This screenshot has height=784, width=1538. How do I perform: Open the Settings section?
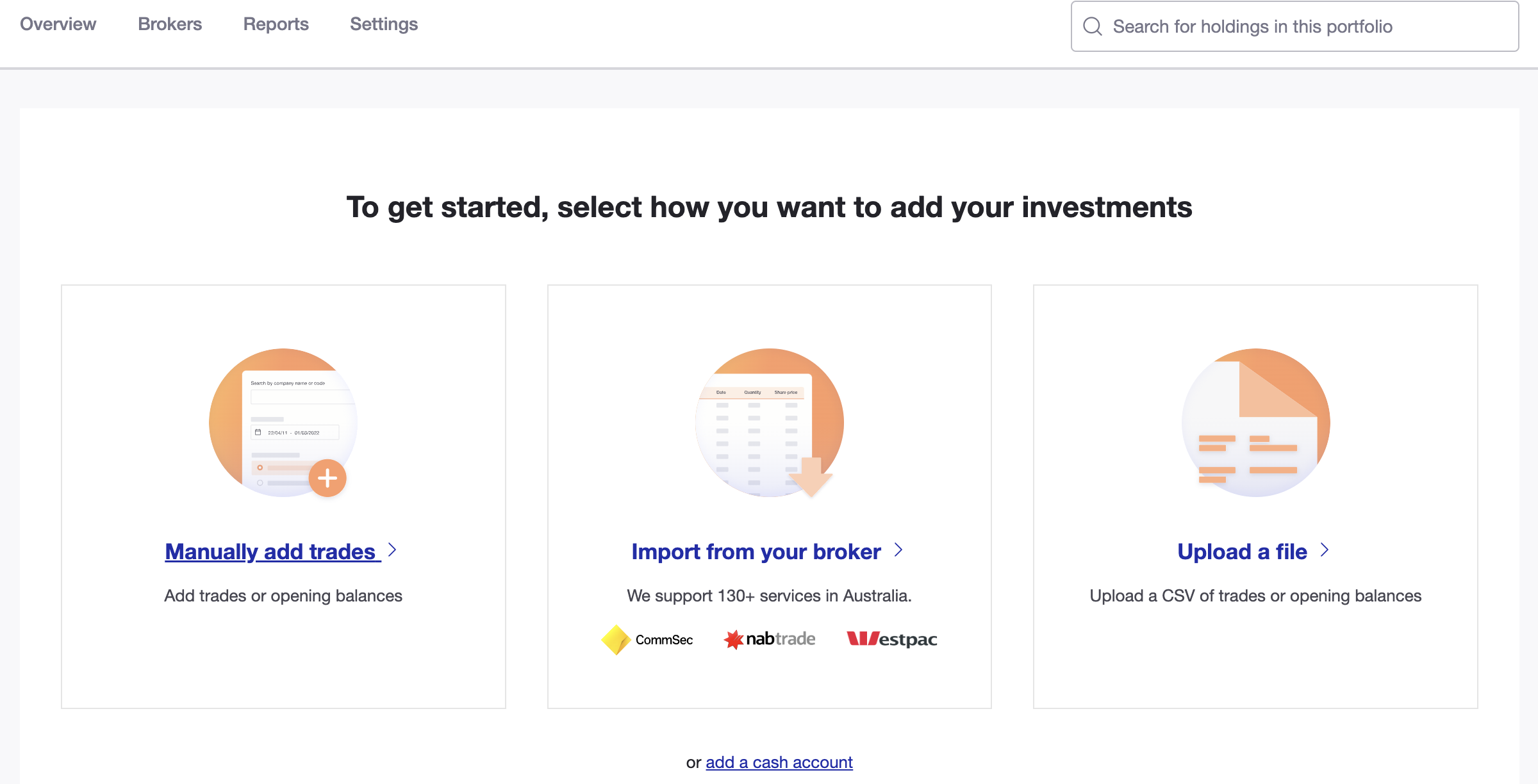pyautogui.click(x=383, y=24)
